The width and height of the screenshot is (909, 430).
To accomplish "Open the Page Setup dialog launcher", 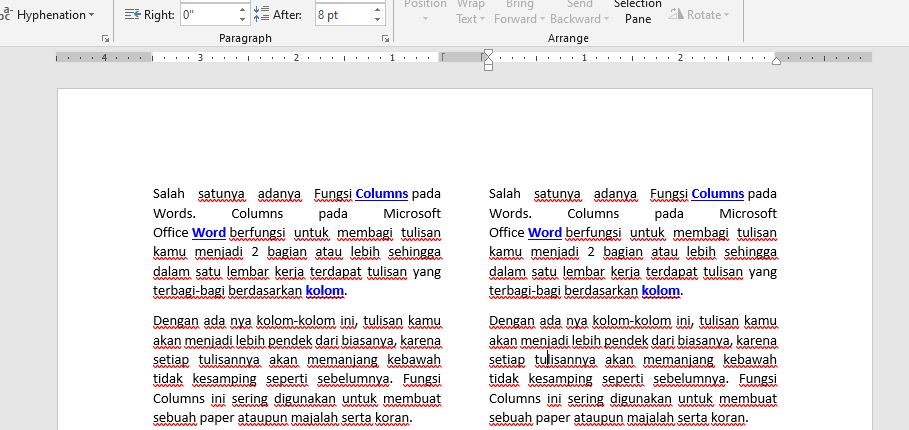I will (105, 38).
